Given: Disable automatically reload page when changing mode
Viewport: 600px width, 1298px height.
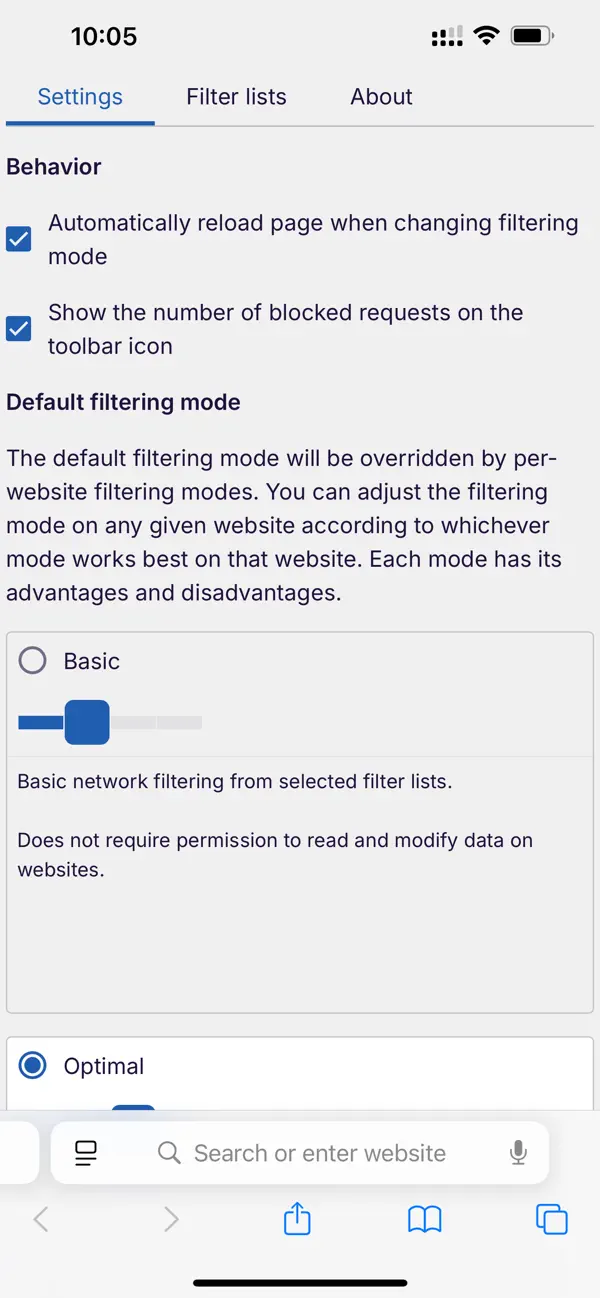Looking at the screenshot, I should [x=18, y=239].
